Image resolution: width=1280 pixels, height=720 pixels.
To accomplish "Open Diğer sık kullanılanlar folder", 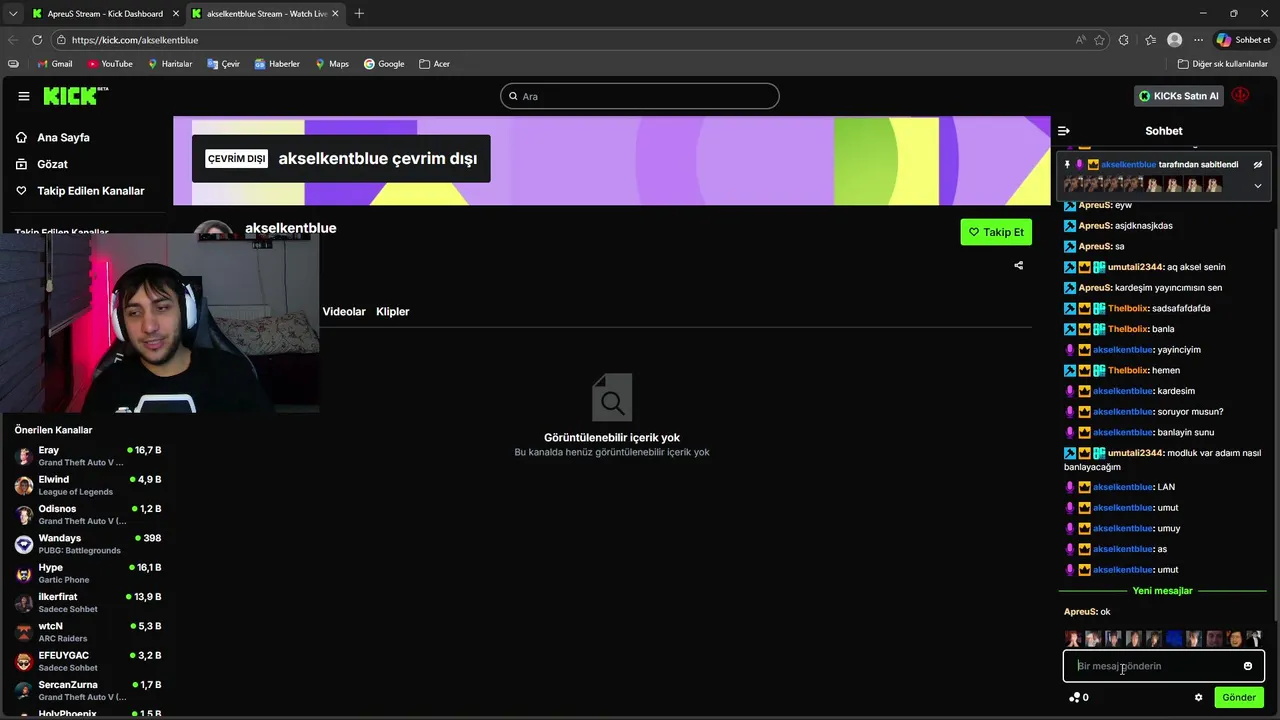I will 1223,64.
